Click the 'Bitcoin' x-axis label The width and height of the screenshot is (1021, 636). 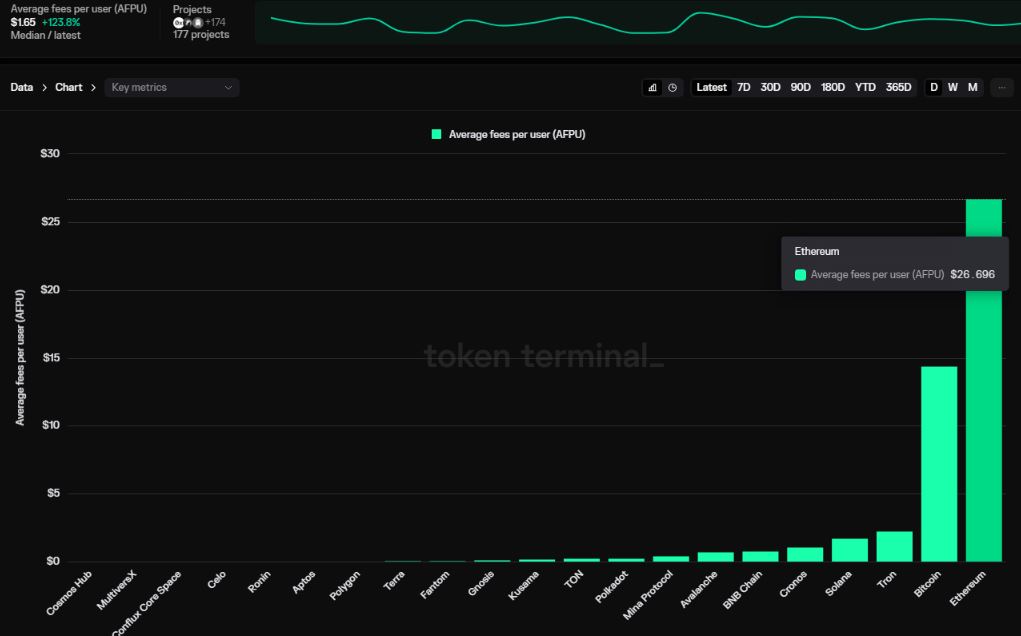927,585
